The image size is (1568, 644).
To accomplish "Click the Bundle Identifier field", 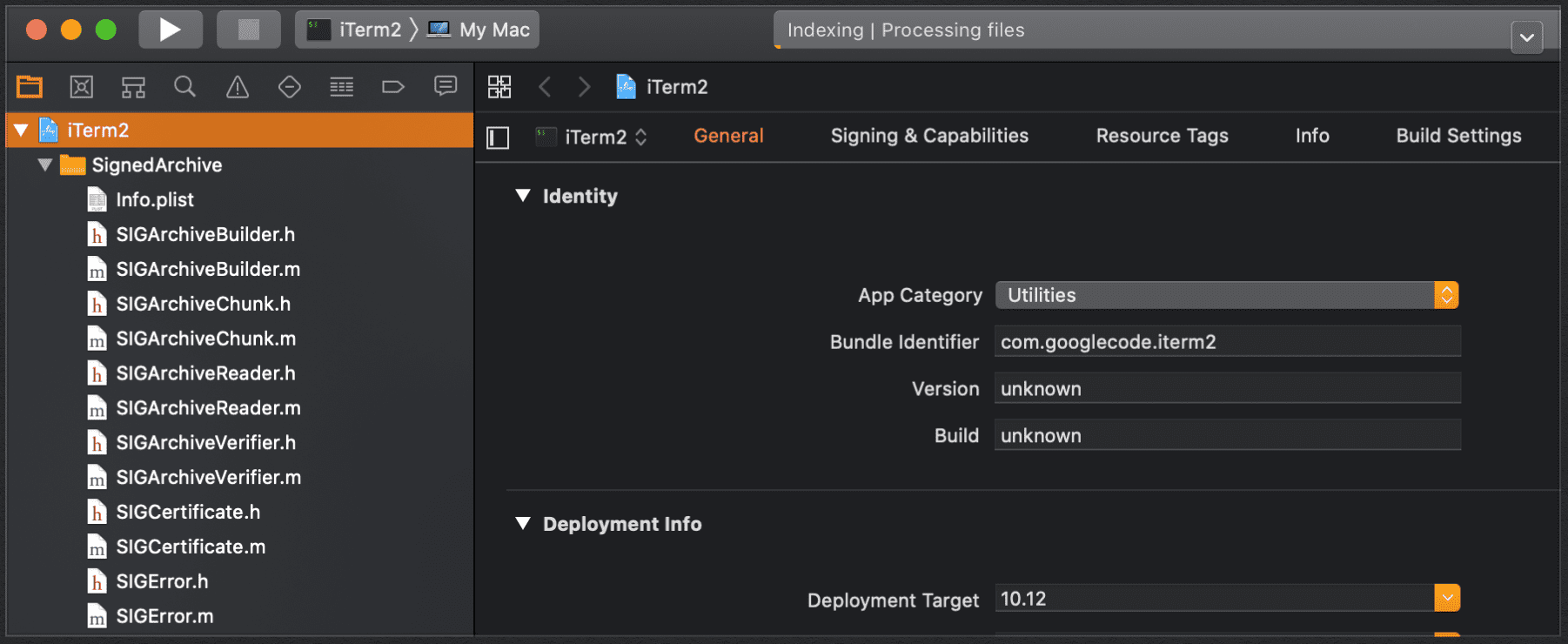I will (1228, 342).
